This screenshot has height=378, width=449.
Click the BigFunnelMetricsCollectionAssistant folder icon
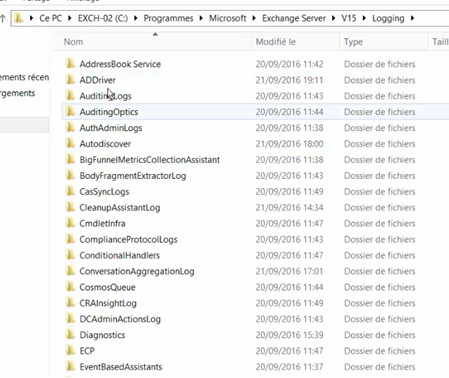(x=70, y=159)
